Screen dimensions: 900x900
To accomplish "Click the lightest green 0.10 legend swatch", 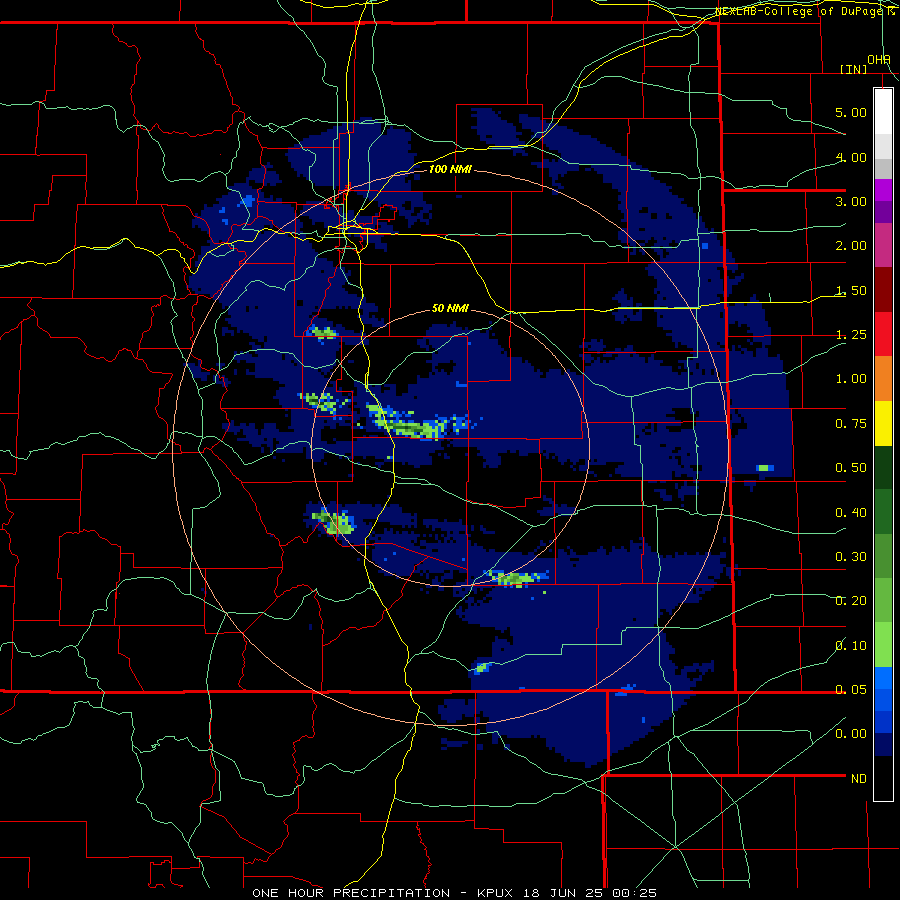I will click(883, 645).
